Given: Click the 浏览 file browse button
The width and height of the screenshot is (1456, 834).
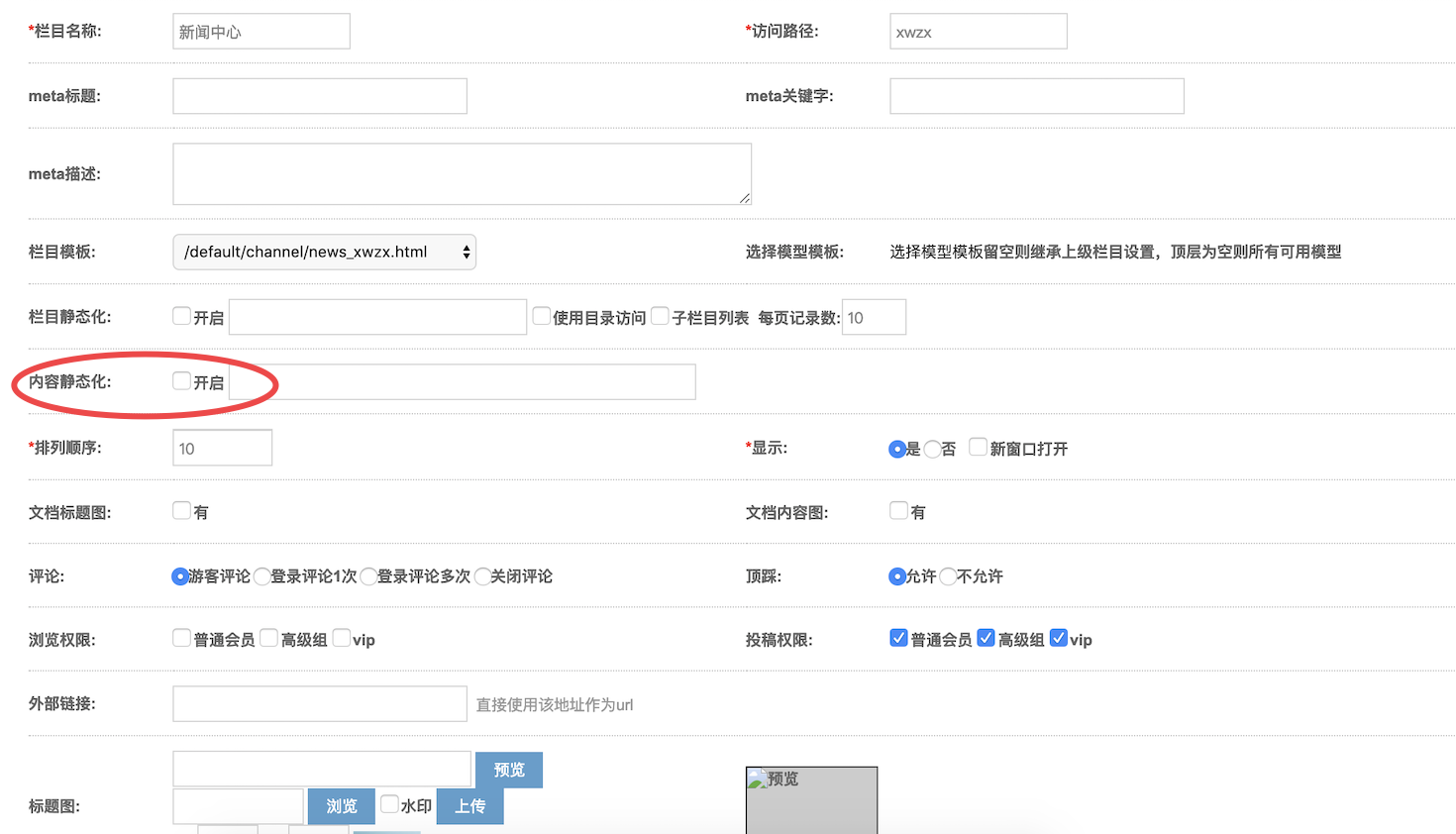Looking at the screenshot, I should tap(341, 806).
